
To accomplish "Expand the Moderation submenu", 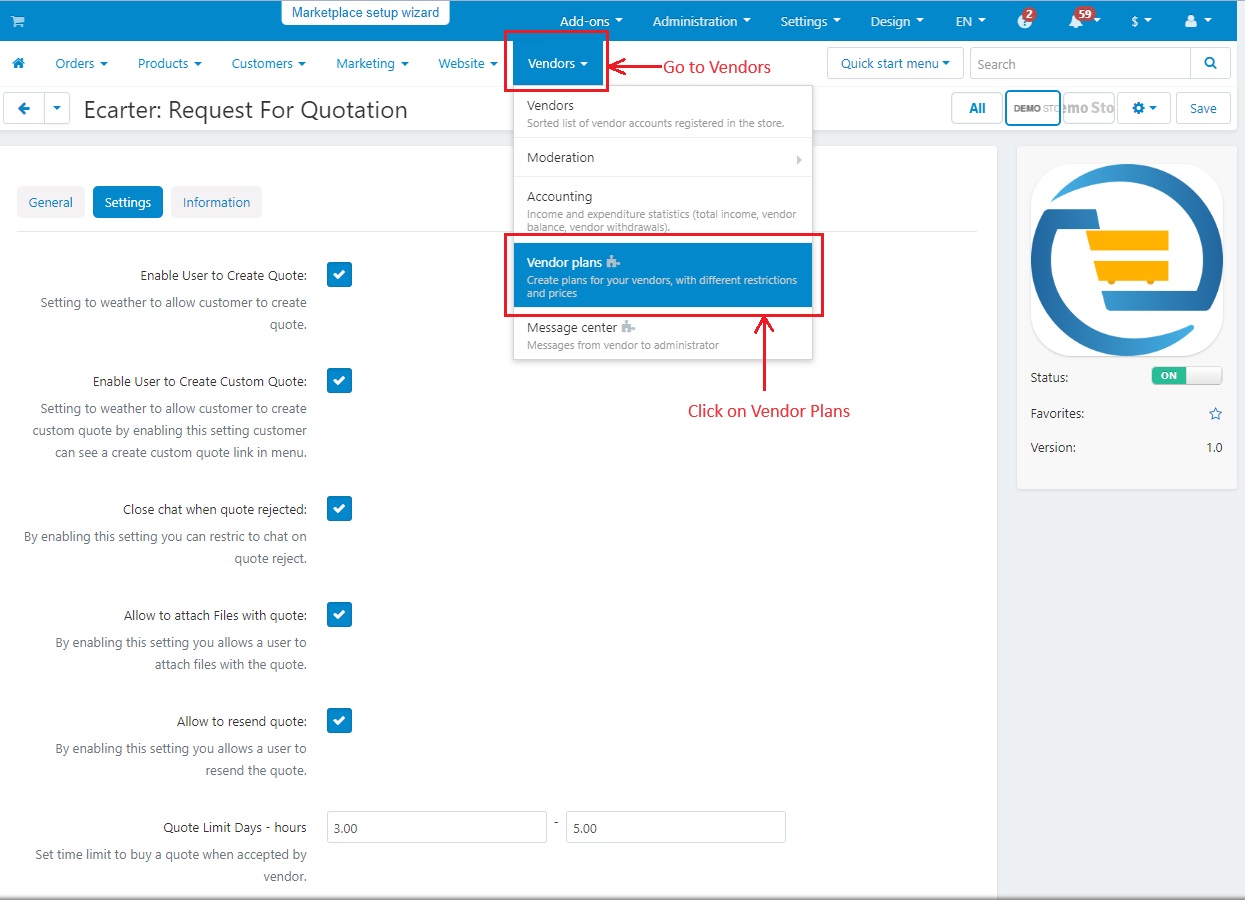I will pyautogui.click(x=663, y=157).
